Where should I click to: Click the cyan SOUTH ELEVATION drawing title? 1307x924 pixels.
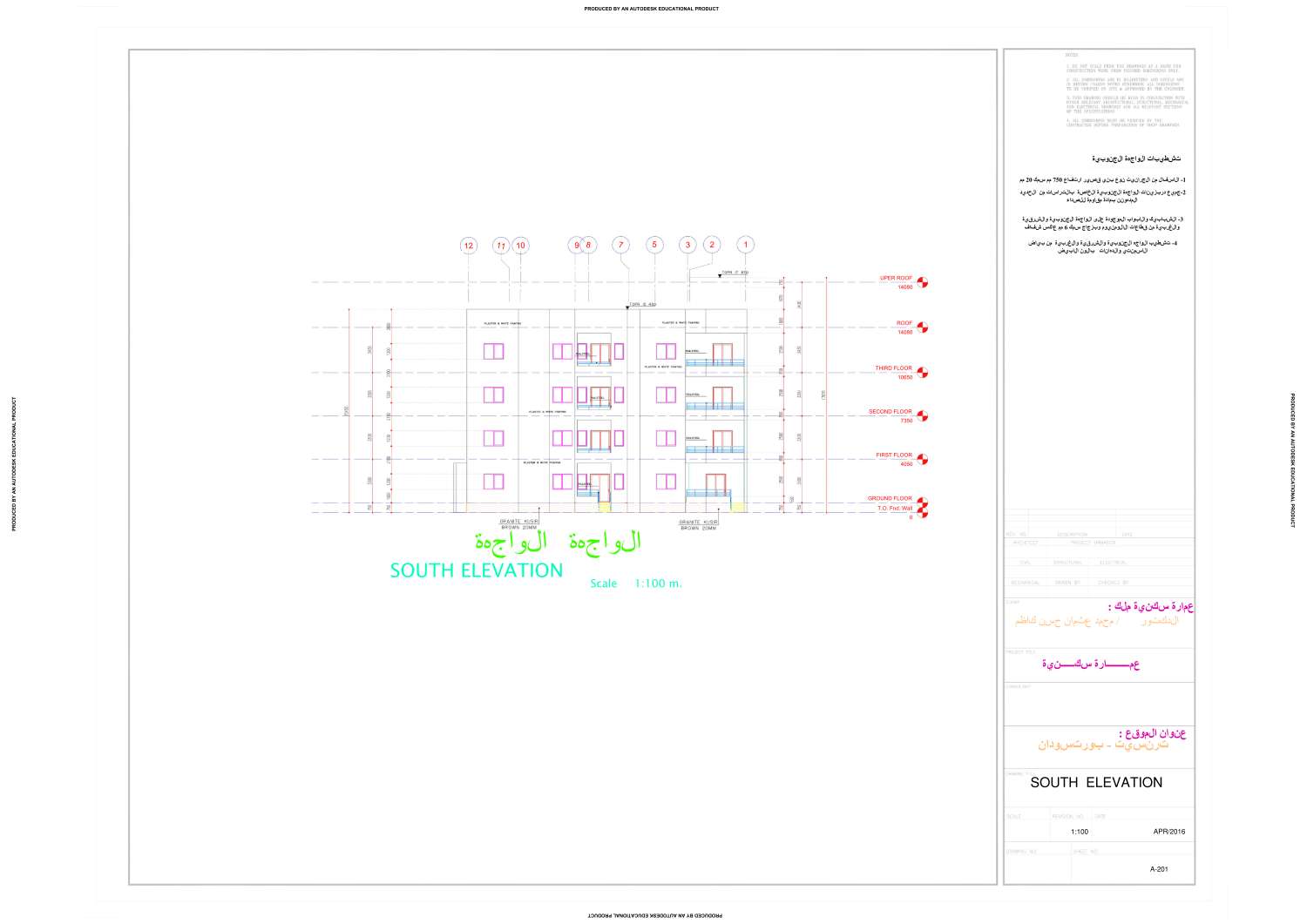(477, 571)
